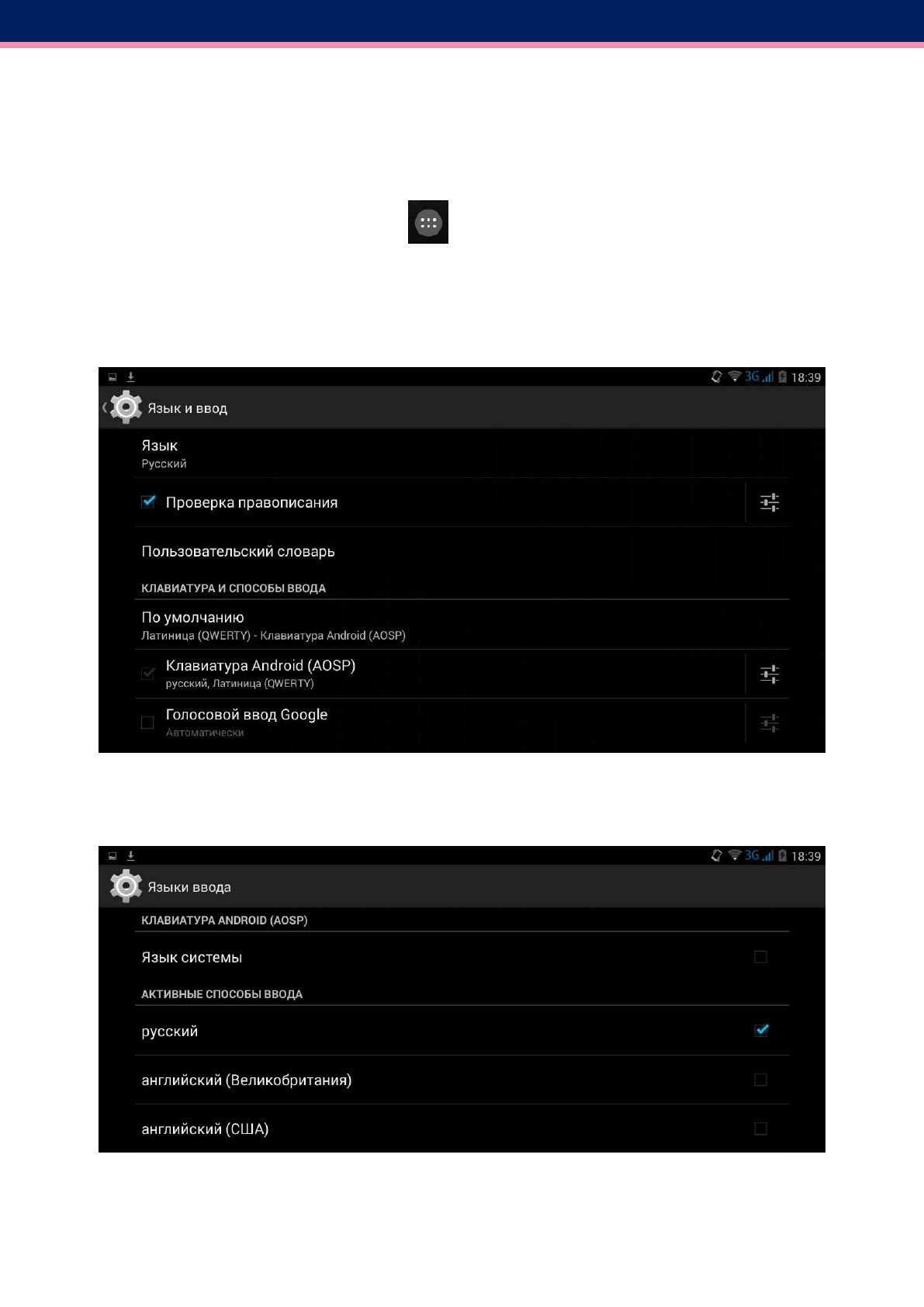This screenshot has width=924, height=1307.
Task: Tap Wi-Fi status icon in upper screenshot
Action: pos(734,377)
